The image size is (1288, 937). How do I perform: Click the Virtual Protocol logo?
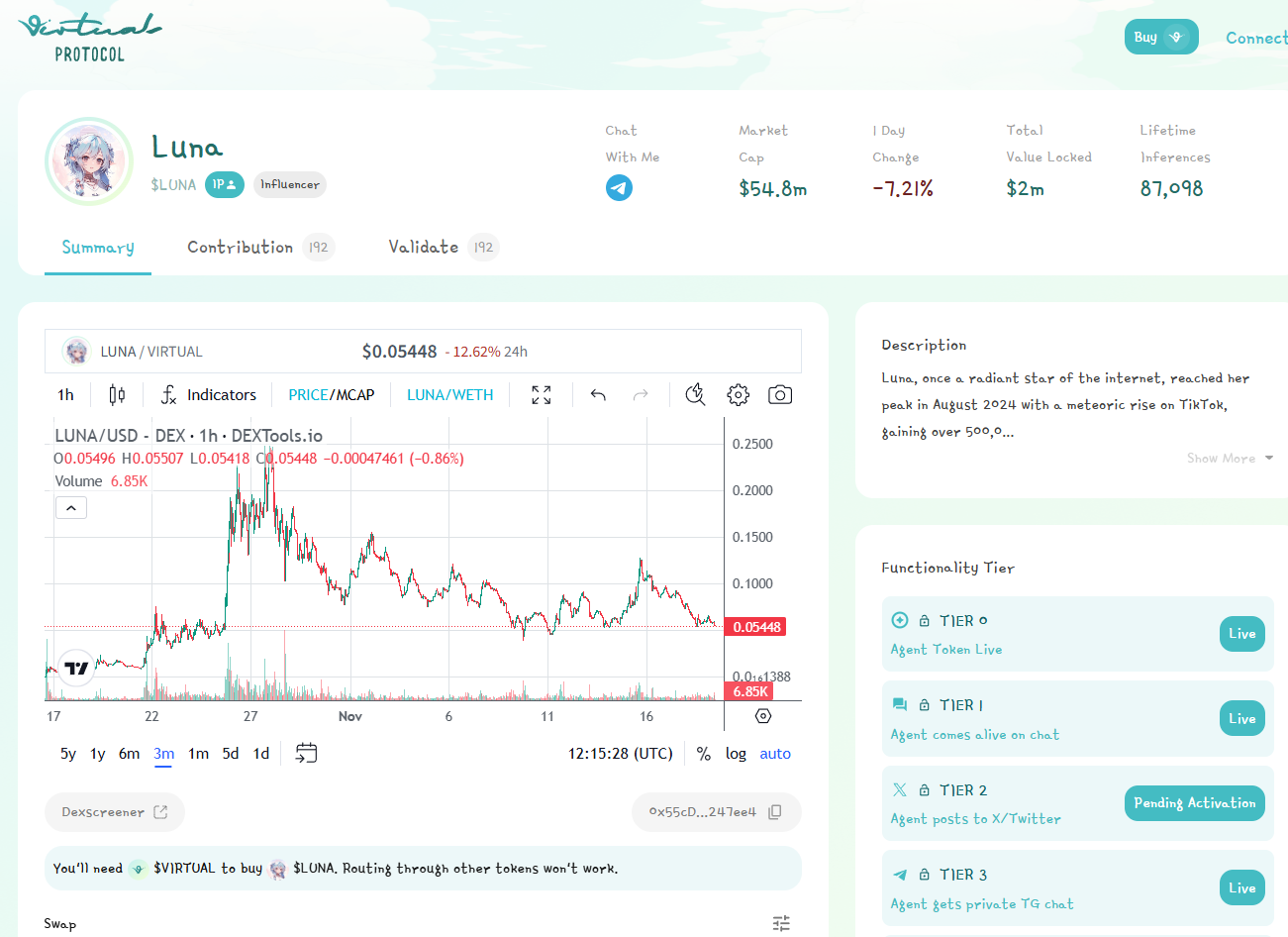90,38
